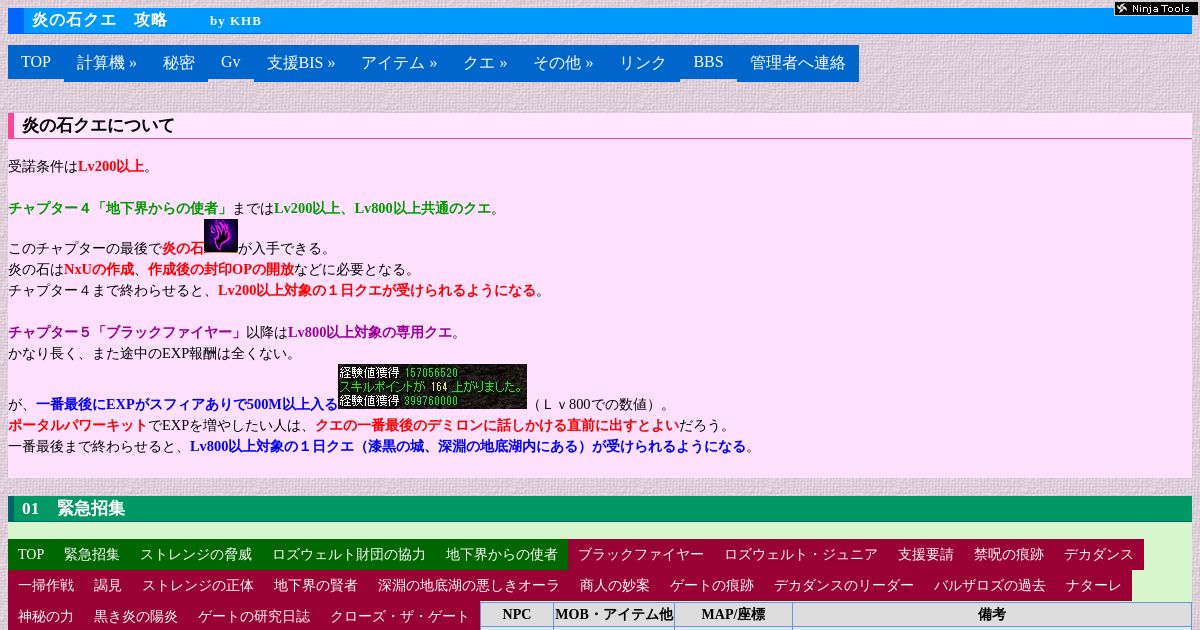1200x630 pixels.
Task: Click the red NxUの作成 text
Action: point(99,270)
